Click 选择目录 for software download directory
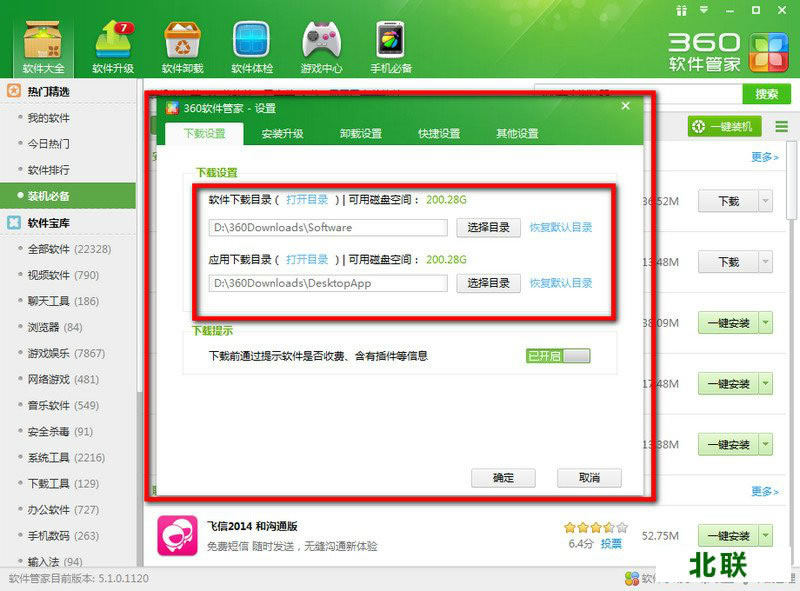Viewport: 800px width, 591px height. (488, 227)
